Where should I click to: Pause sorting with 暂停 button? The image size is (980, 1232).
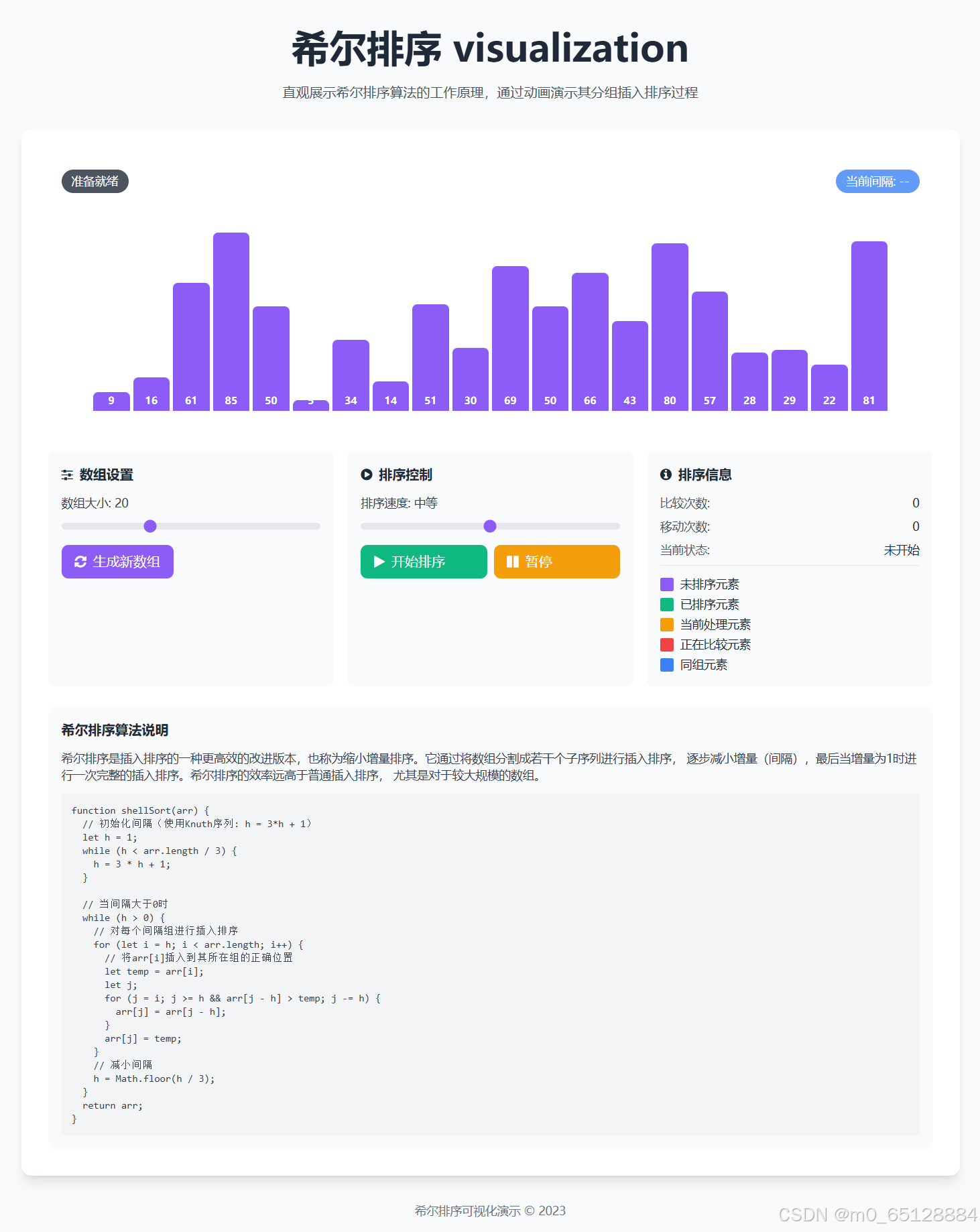click(557, 562)
